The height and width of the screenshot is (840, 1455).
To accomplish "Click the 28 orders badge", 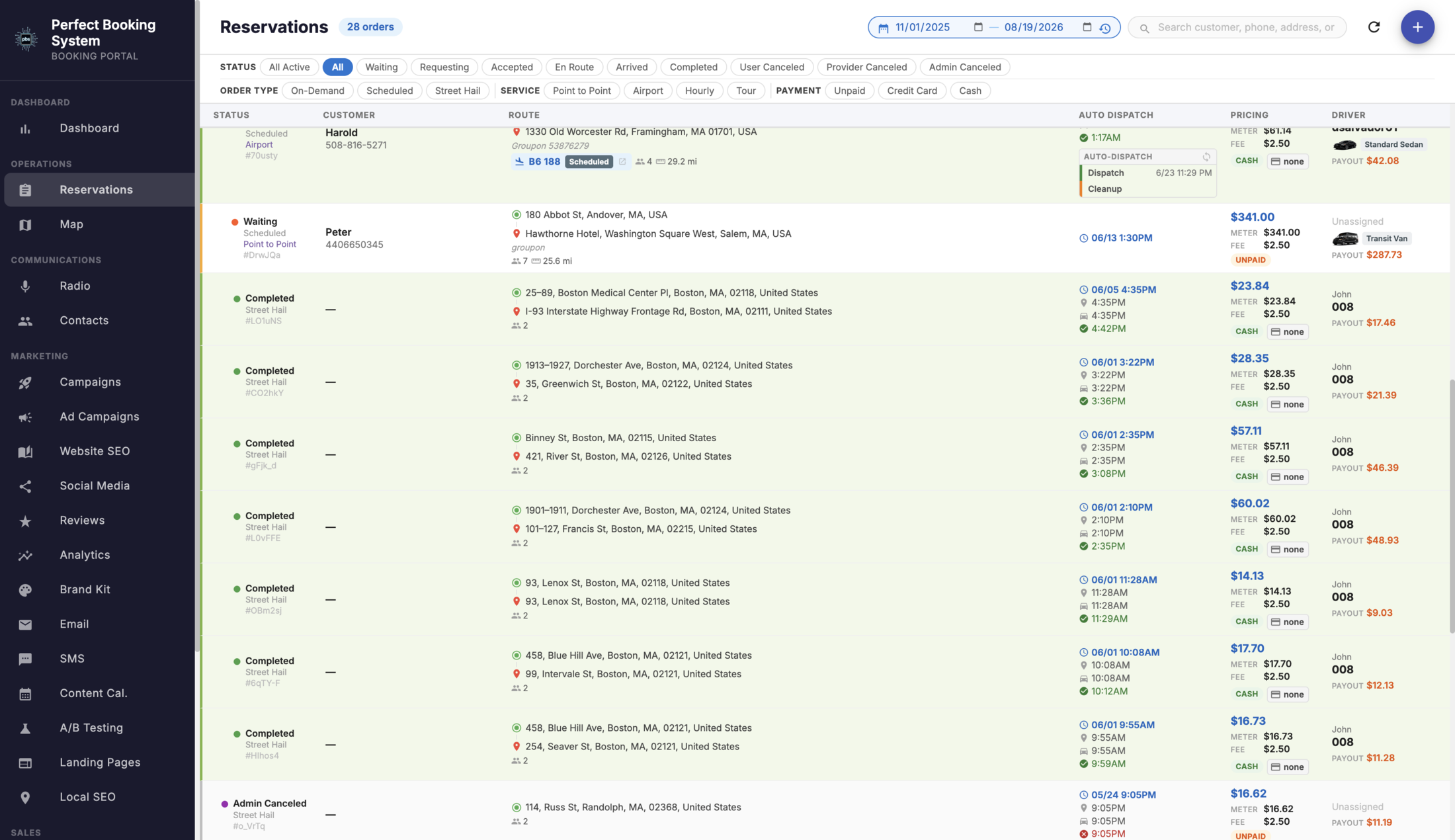I will click(370, 27).
